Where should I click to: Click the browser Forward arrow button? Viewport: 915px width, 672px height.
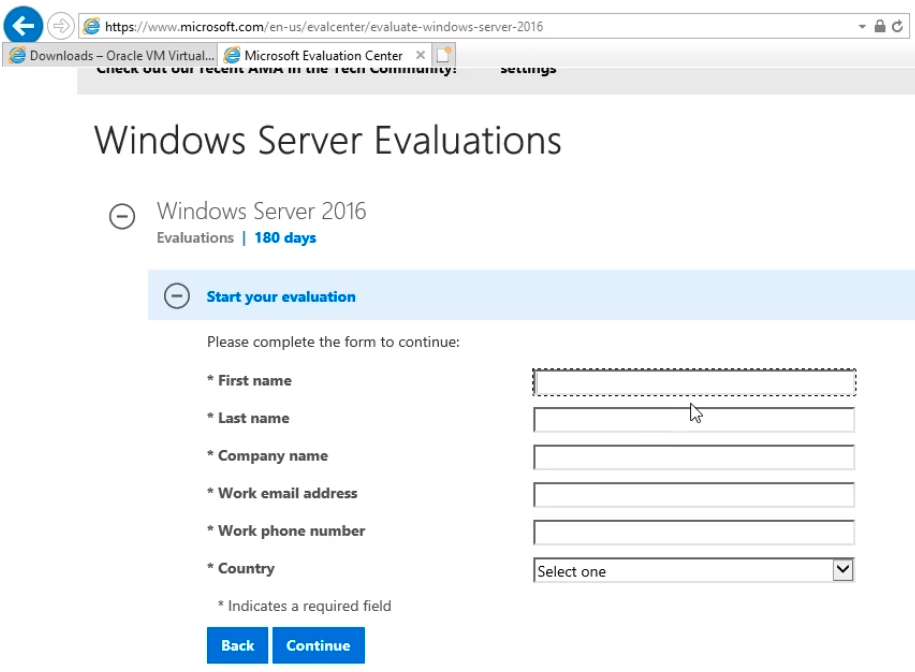coord(60,26)
